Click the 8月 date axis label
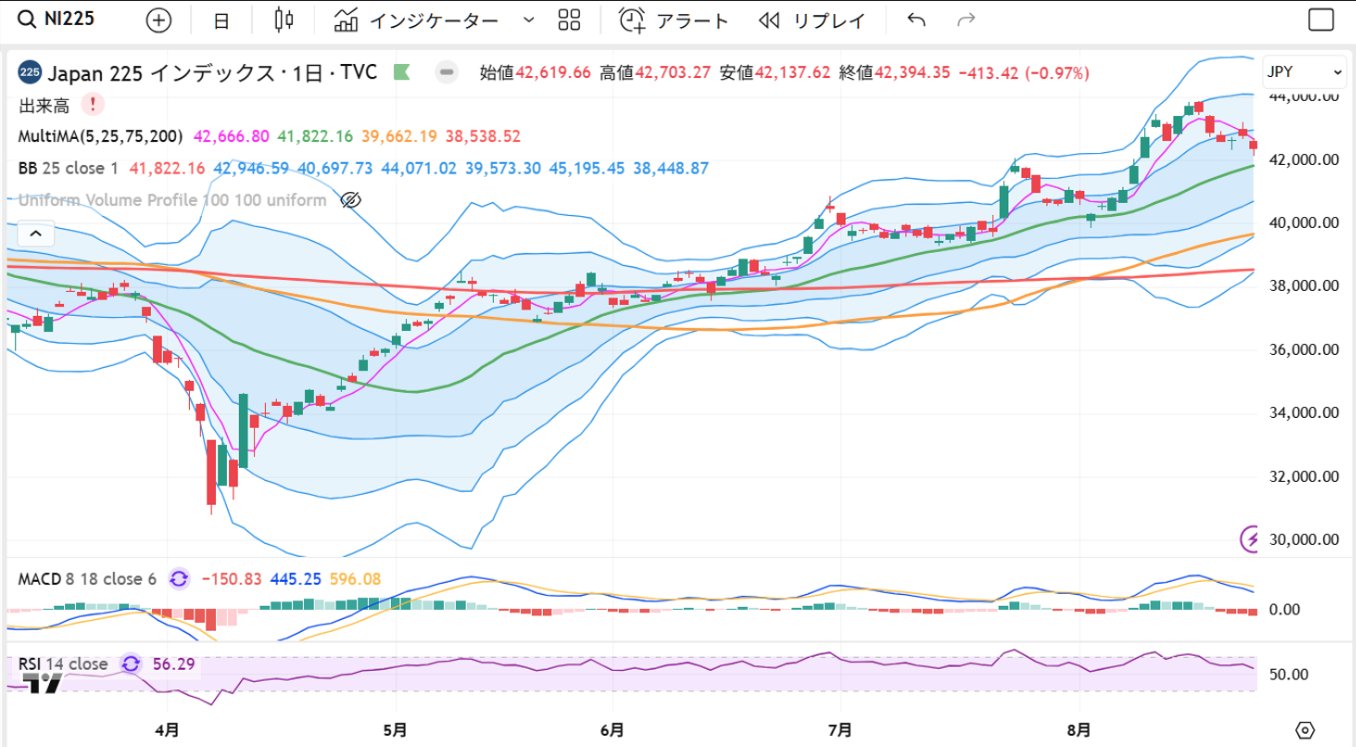Viewport: 1356px width, 747px height. tap(1079, 729)
